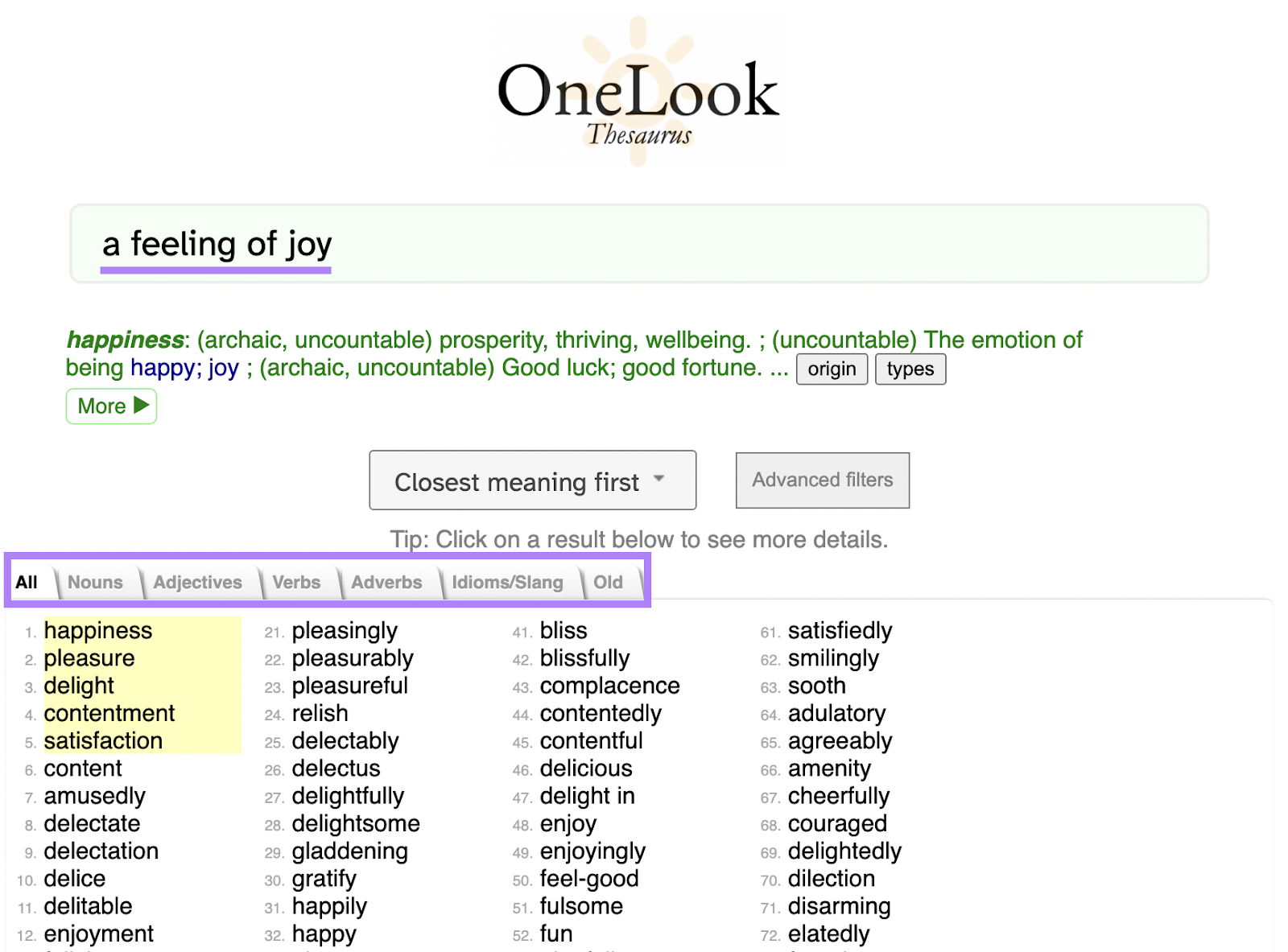Open the 'Closest meaning first' sort dropdown
The height and width of the screenshot is (952, 1288).
(532, 480)
